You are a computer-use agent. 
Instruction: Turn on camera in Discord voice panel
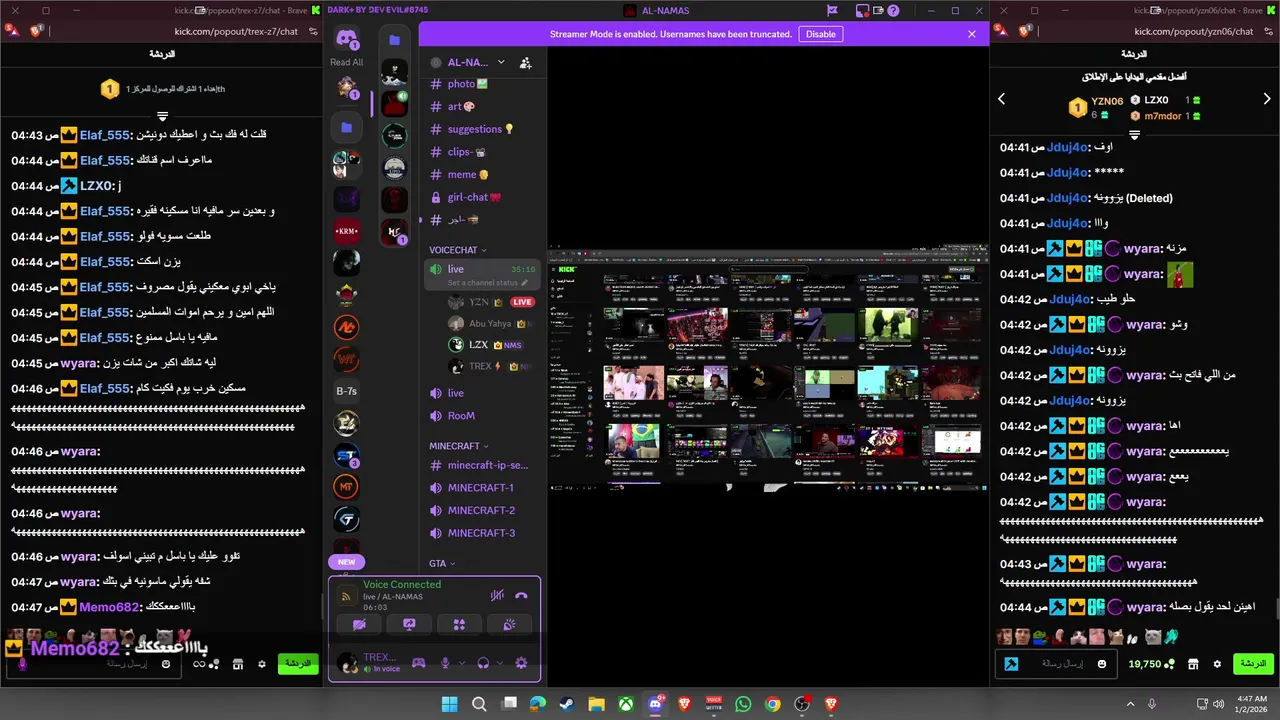pyautogui.click(x=359, y=624)
